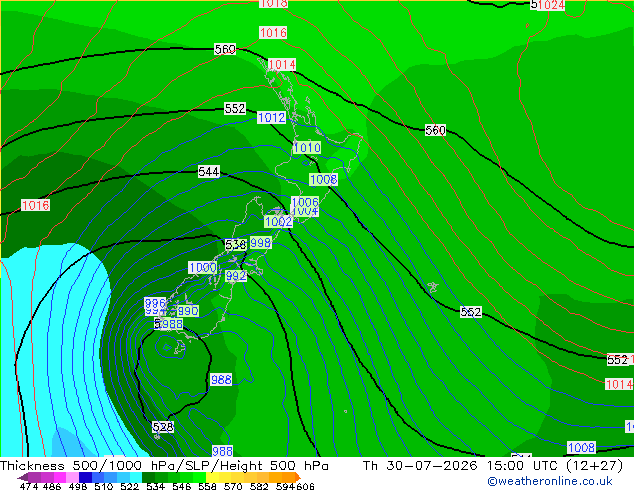Click the 544 height contour label
The height and width of the screenshot is (490, 634).
[209, 172]
